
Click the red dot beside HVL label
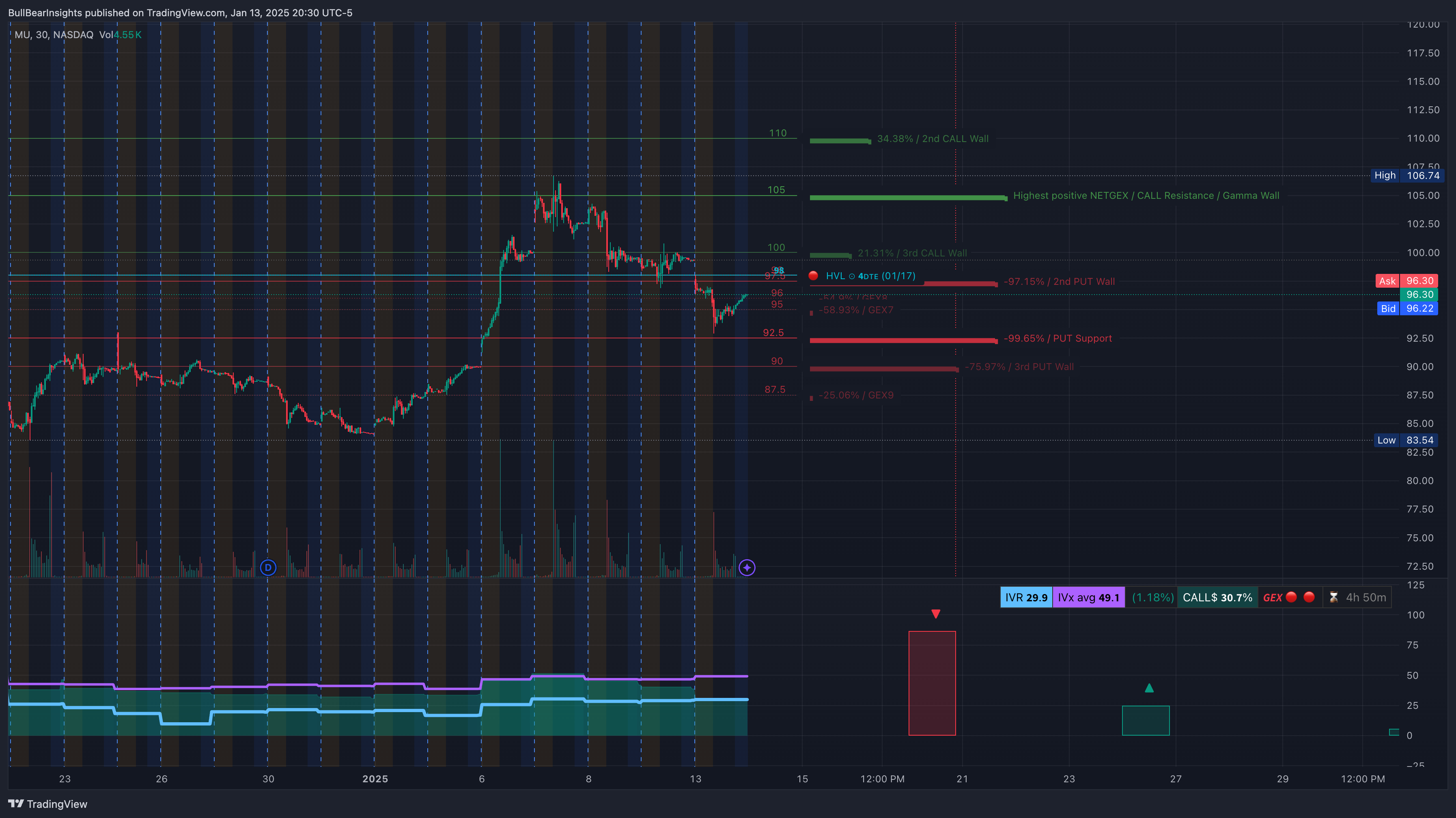tap(813, 276)
